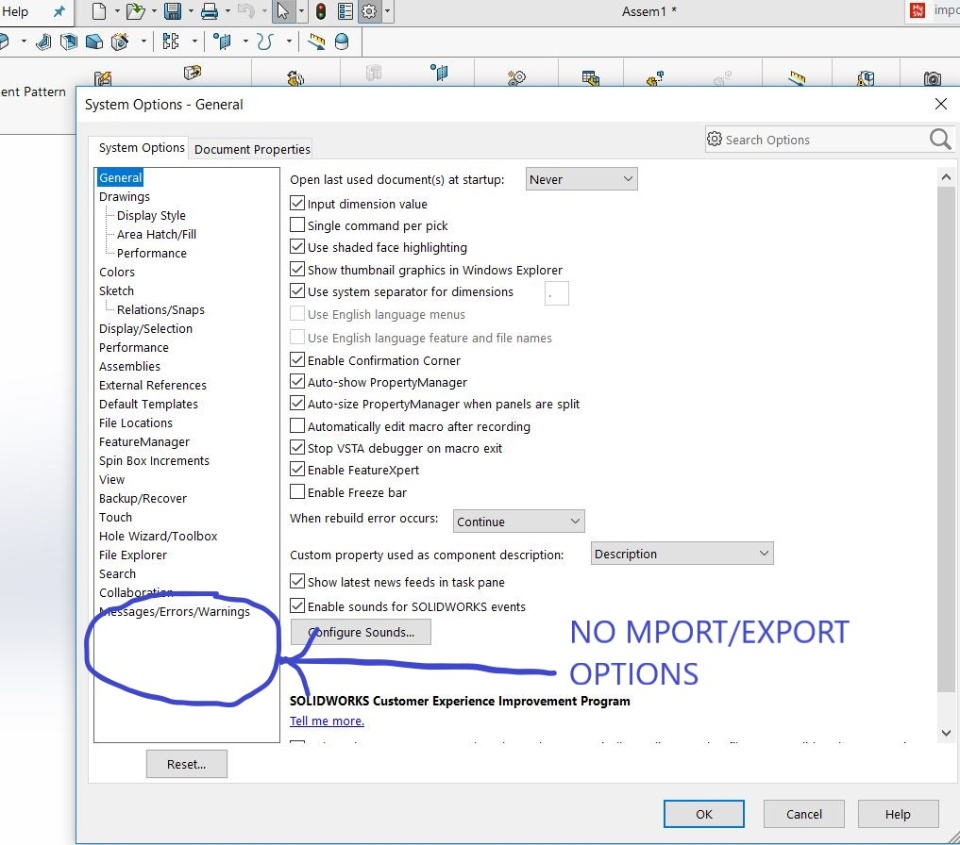The image size is (960, 845).
Task: Click OK to confirm options
Action: [704, 814]
